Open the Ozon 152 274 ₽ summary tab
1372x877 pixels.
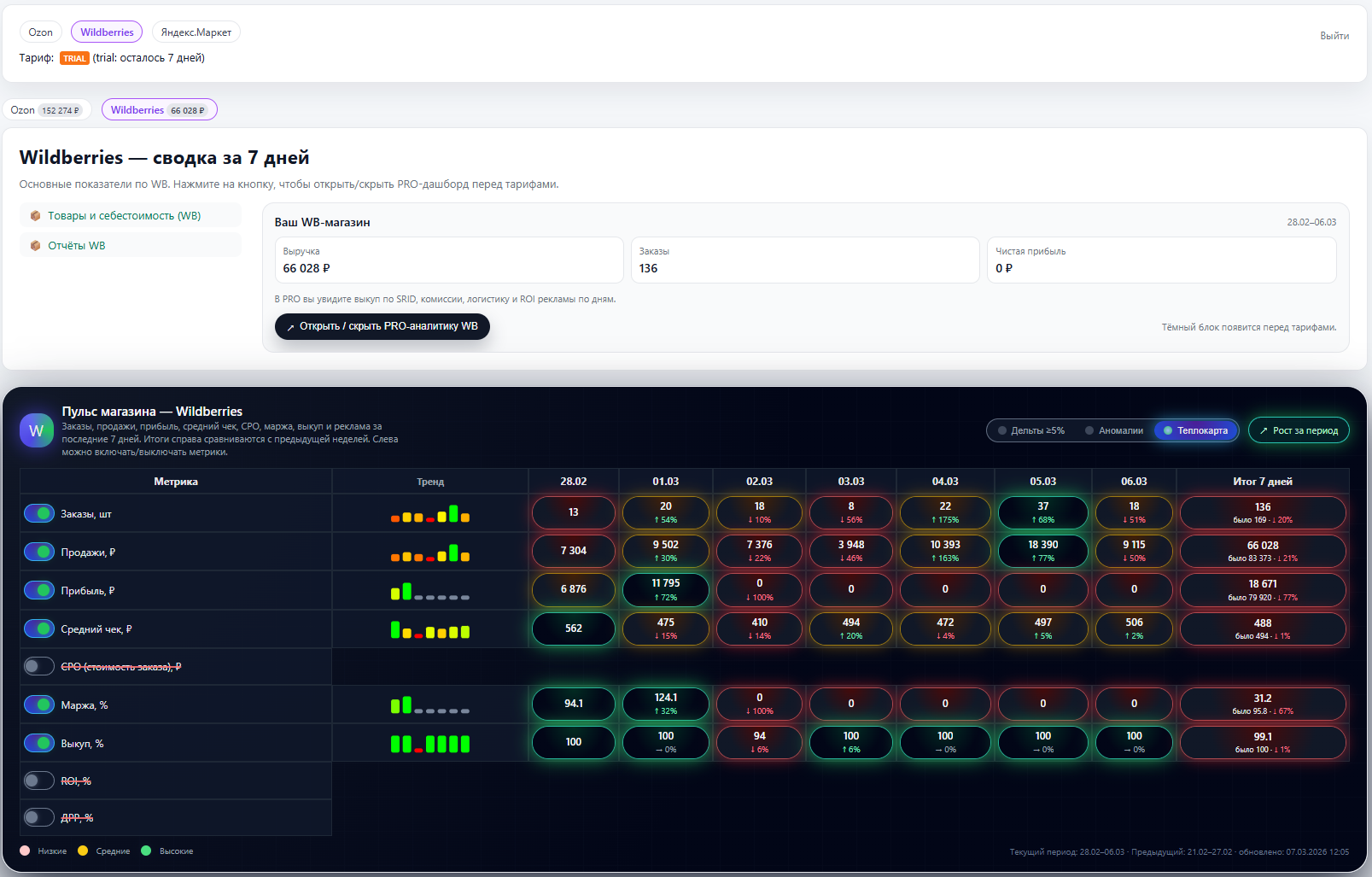(47, 110)
